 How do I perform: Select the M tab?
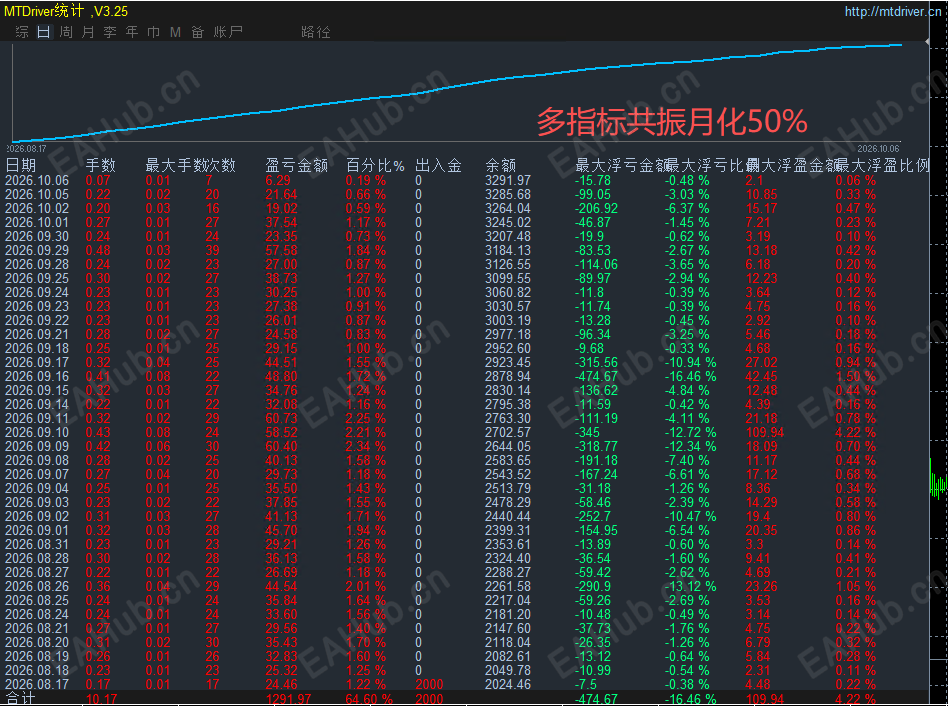tap(175, 31)
